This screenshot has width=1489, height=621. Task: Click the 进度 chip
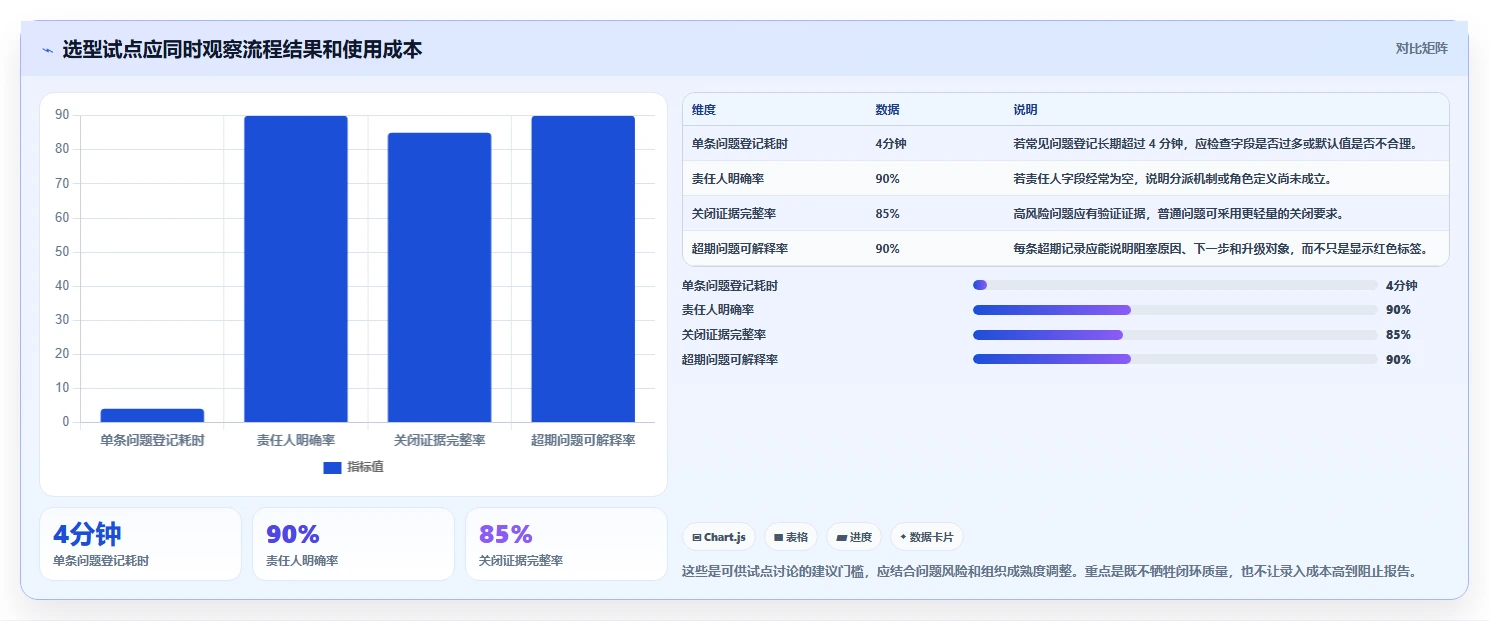point(854,537)
